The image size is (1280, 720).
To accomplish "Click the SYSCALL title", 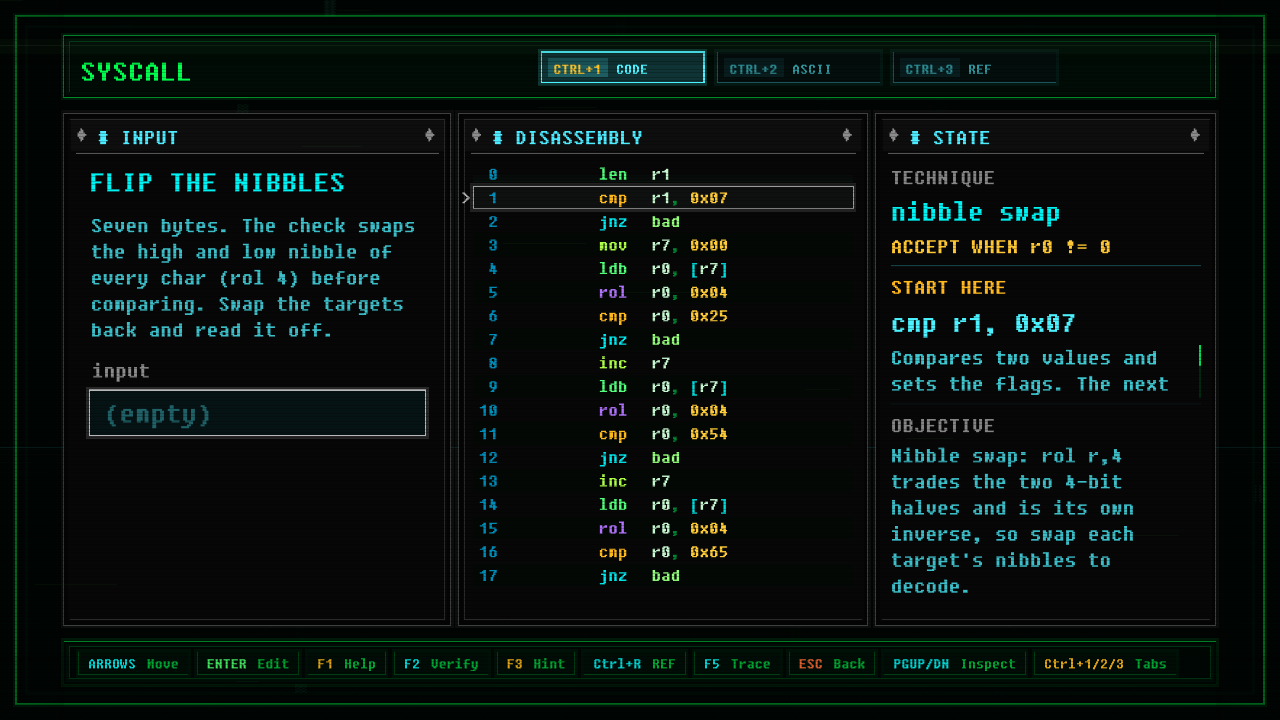I will [135, 72].
